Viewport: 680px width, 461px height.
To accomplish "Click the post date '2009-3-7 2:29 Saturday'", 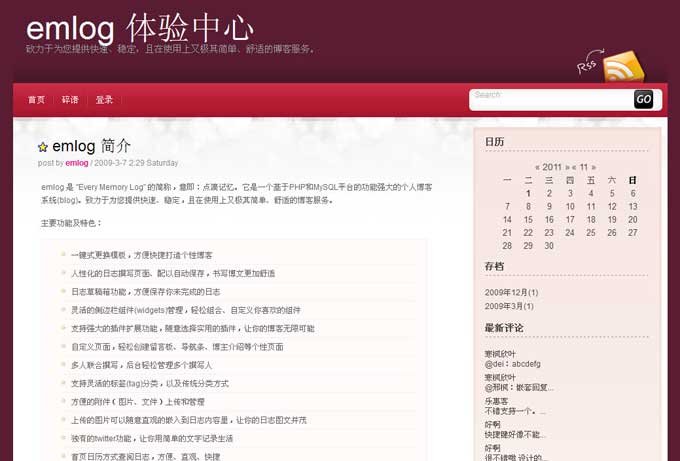I will click(x=136, y=163).
